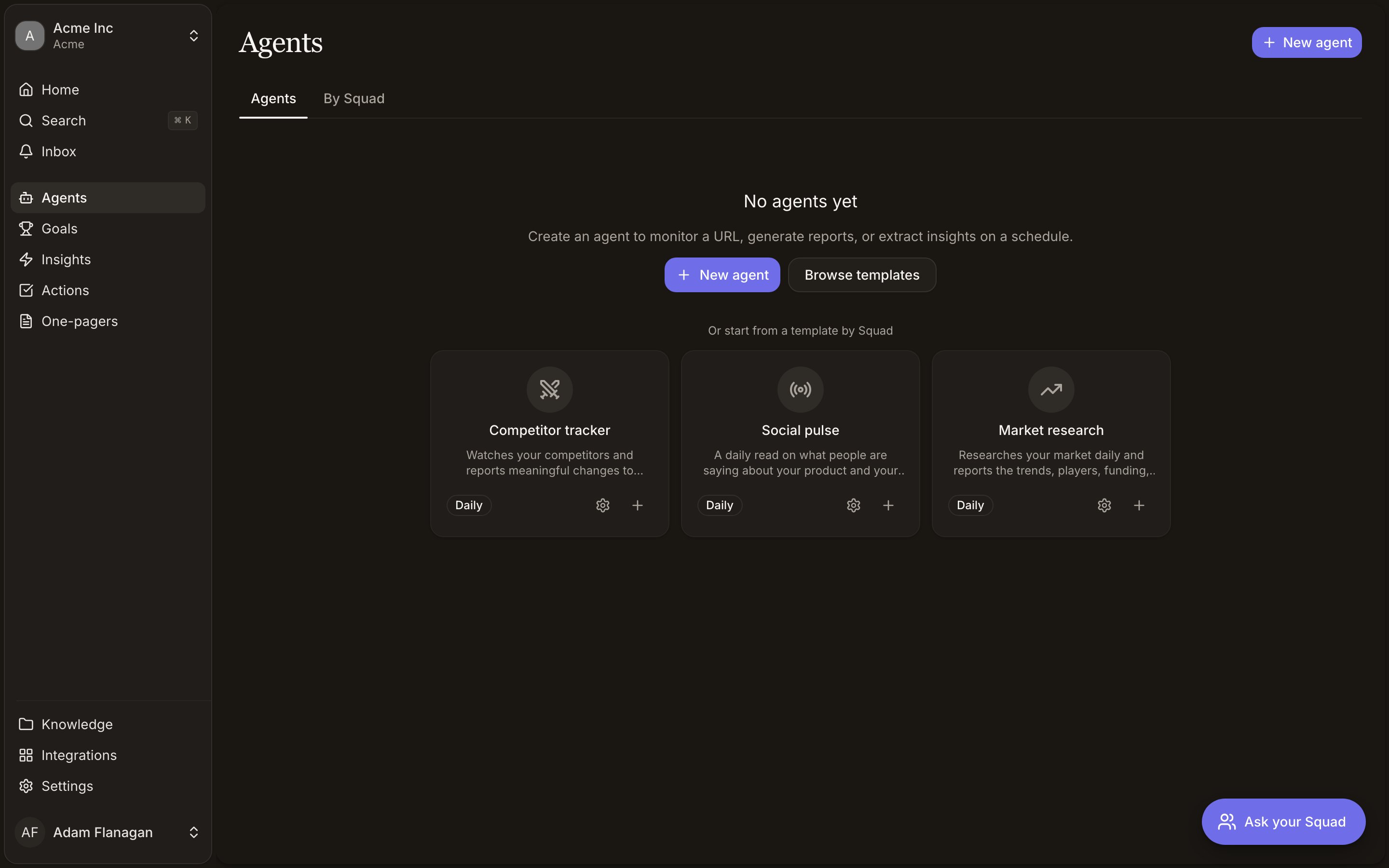Click the ⌘ K shortcut badge
The image size is (1389, 868).
coord(182,121)
